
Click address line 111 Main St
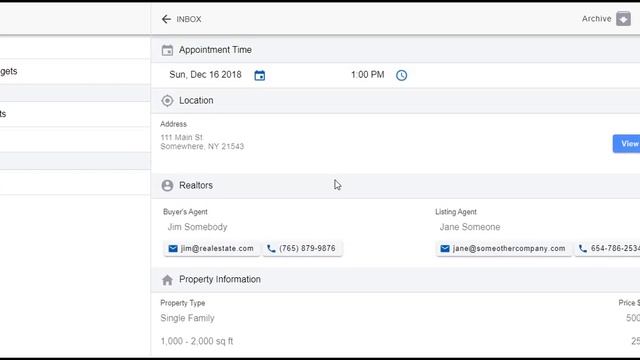pyautogui.click(x=182, y=138)
